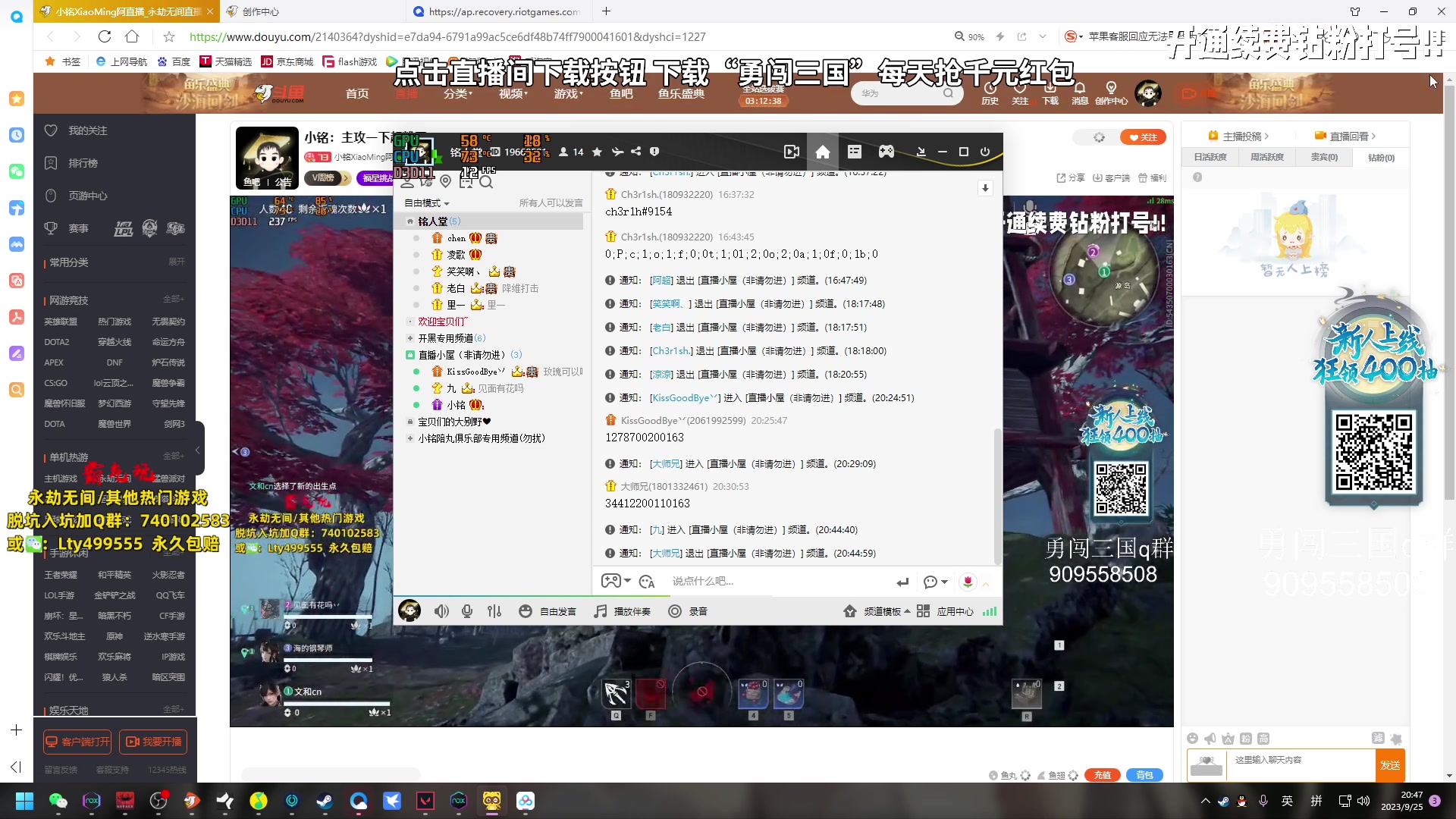Click the YY video broadcast icon
The image size is (1456, 819).
click(x=791, y=152)
